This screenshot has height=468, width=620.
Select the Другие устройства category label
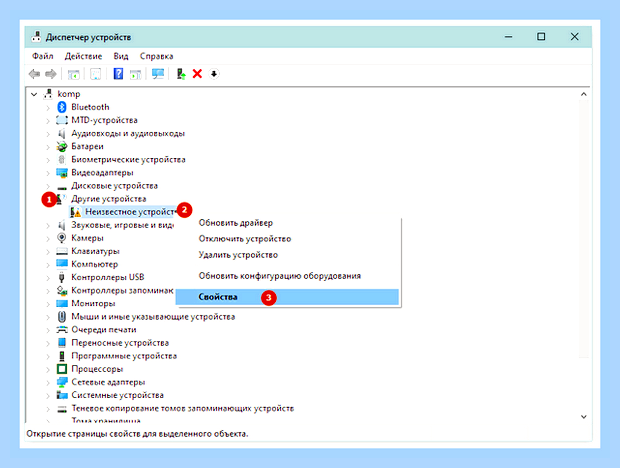[109, 199]
